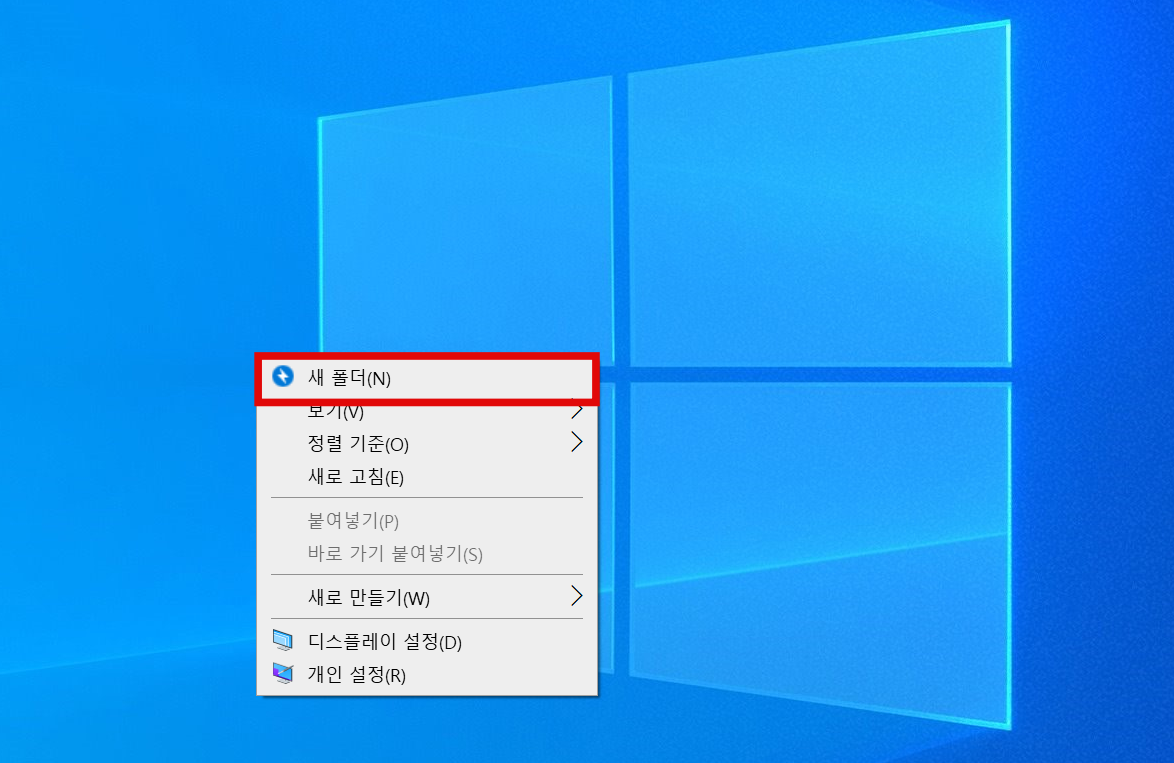This screenshot has height=763, width=1174.
Task: Expand the chevron beside 정렬 기준(O)
Action: [578, 444]
